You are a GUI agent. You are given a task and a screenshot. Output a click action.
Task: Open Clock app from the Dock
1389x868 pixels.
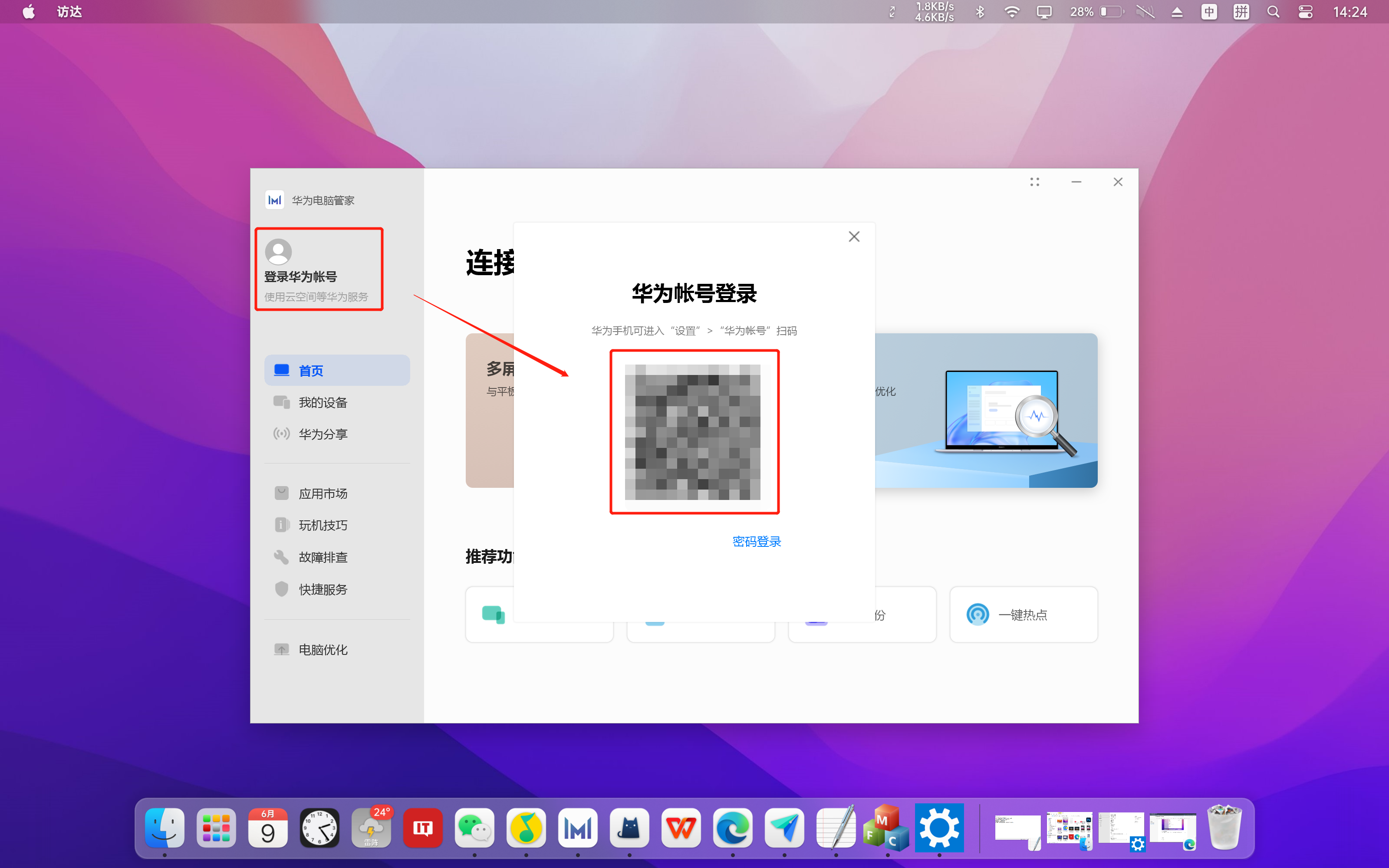(x=320, y=827)
